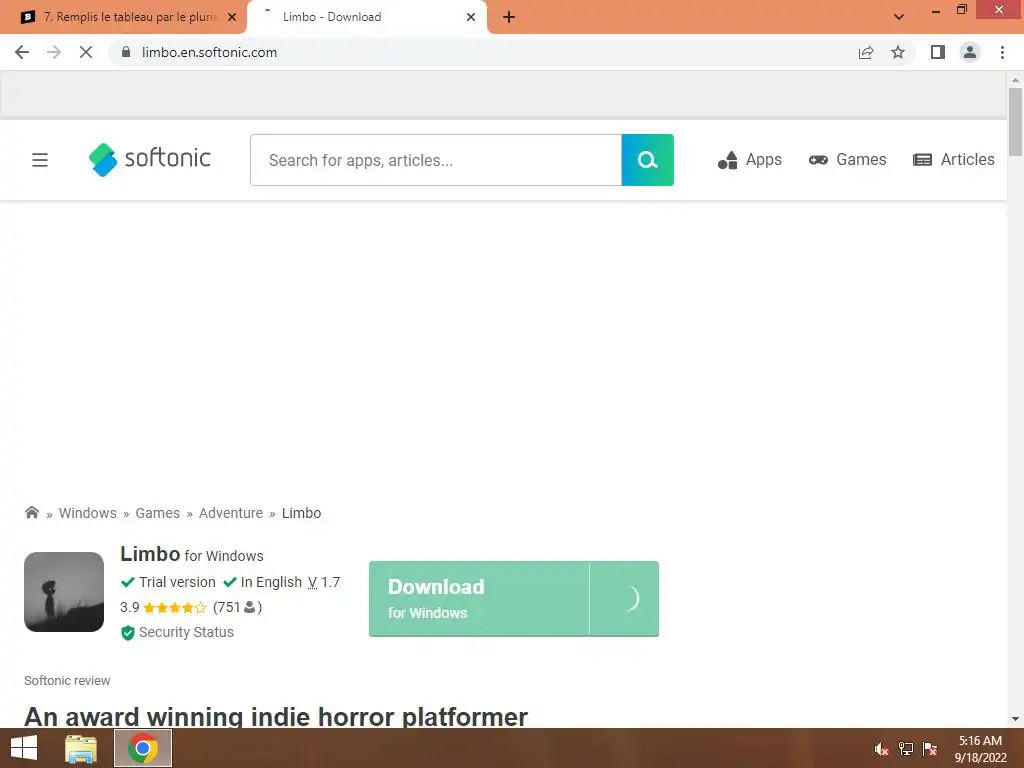Open the Chrome three-dot menu
Image resolution: width=1024 pixels, height=768 pixels.
[x=1002, y=52]
